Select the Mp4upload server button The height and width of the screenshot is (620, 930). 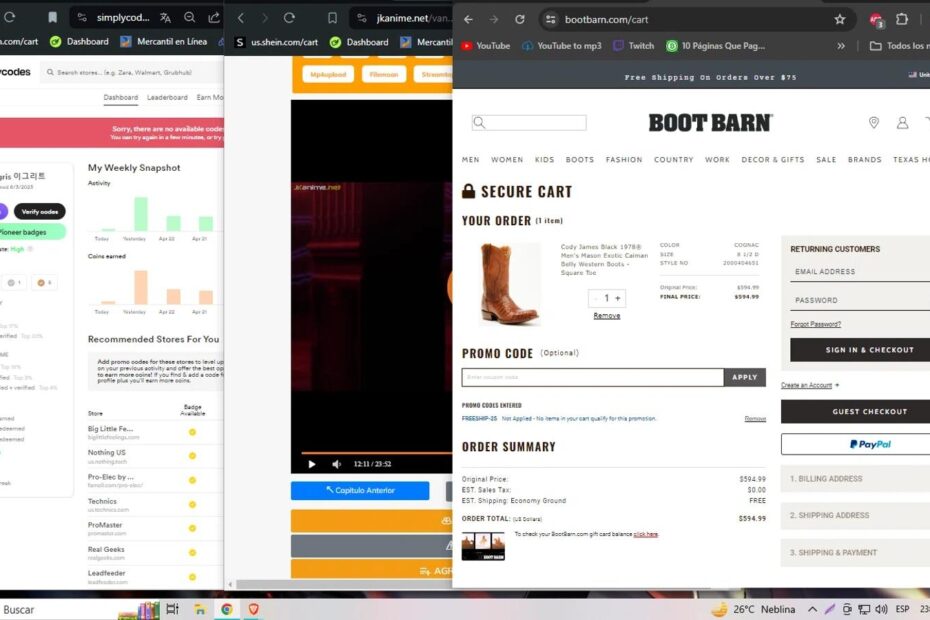(x=328, y=75)
